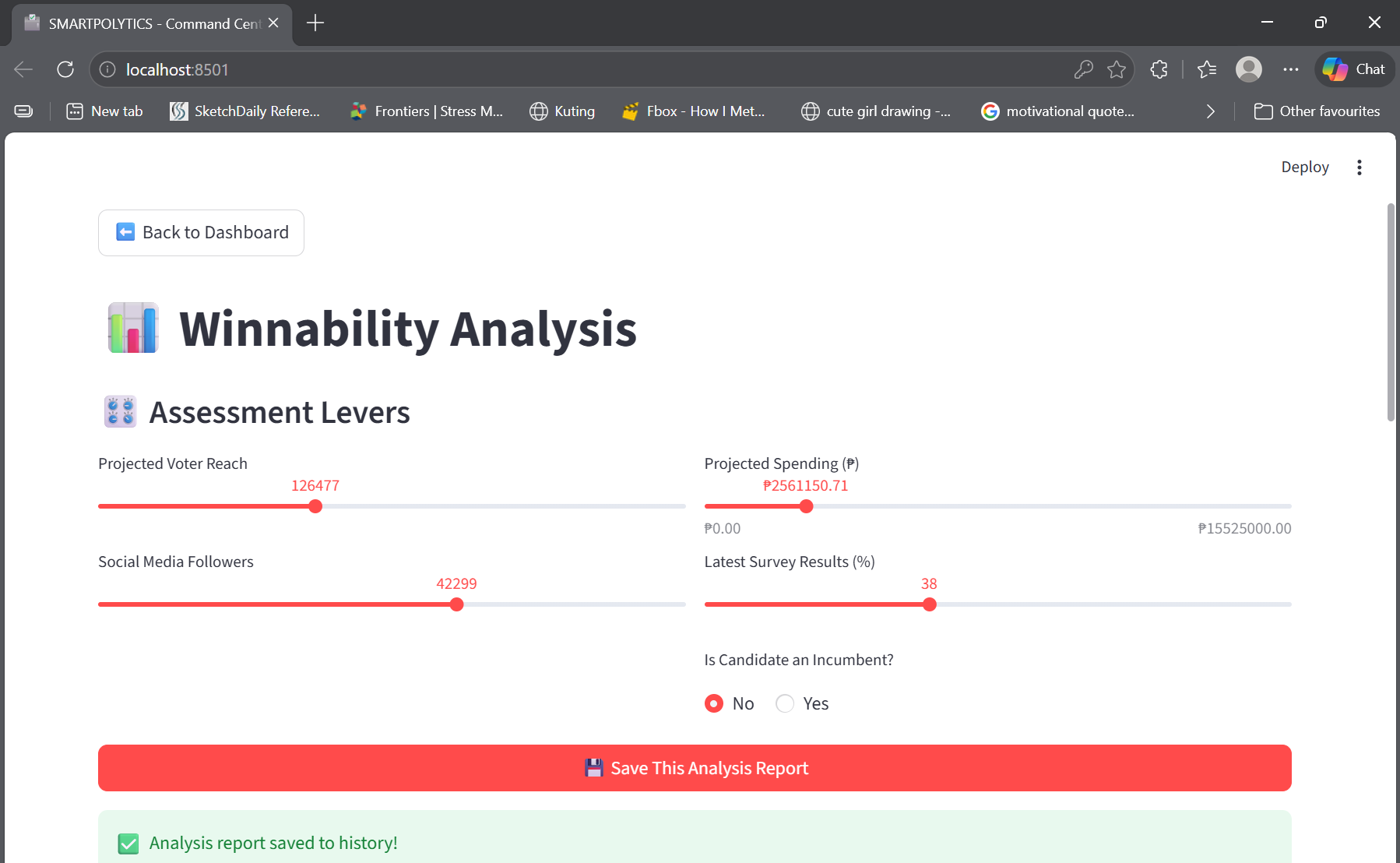This screenshot has height=863, width=1400.
Task: Open the browser settings three-dot menu
Action: point(1290,69)
